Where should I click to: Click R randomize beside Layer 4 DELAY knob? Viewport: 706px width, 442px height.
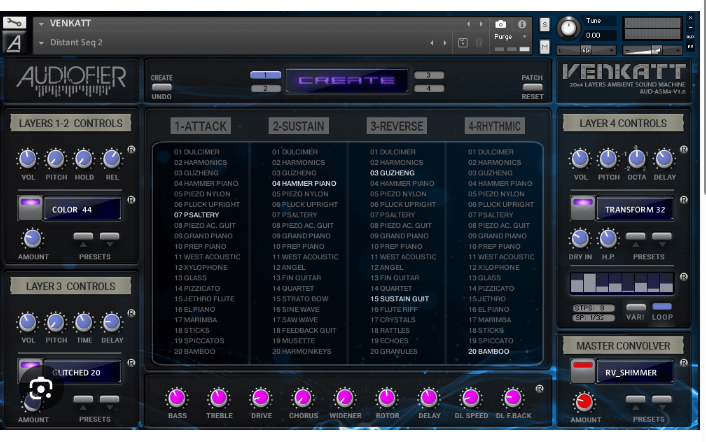[683, 149]
